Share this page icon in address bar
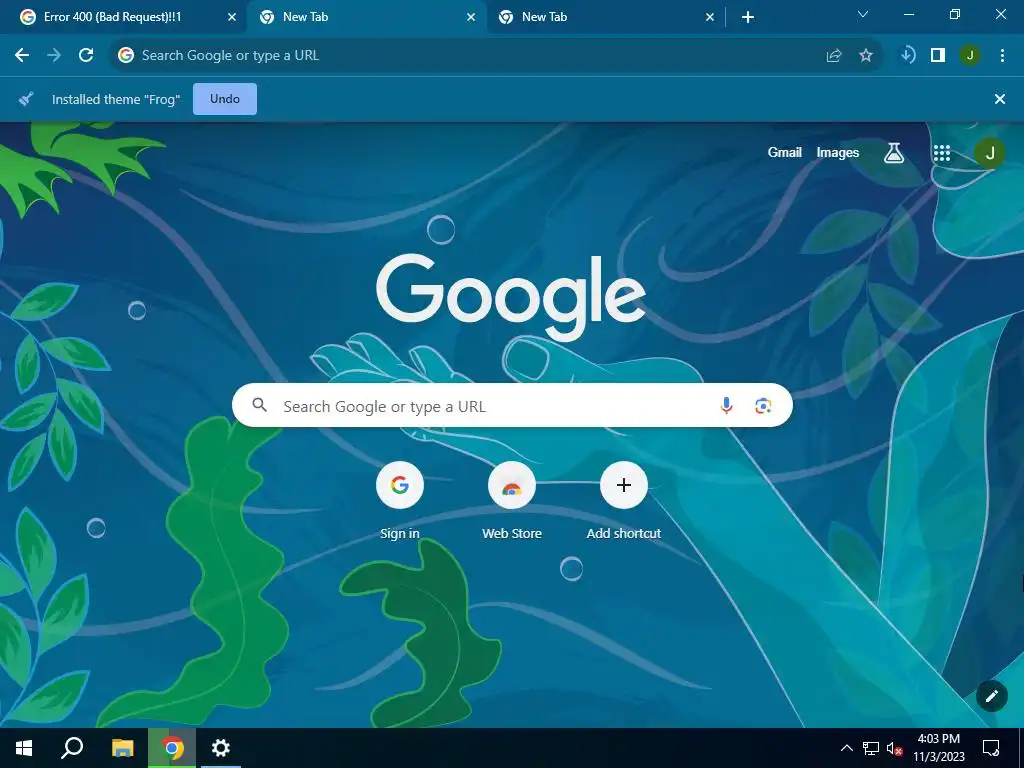Screen dimensions: 1024x768 point(834,56)
